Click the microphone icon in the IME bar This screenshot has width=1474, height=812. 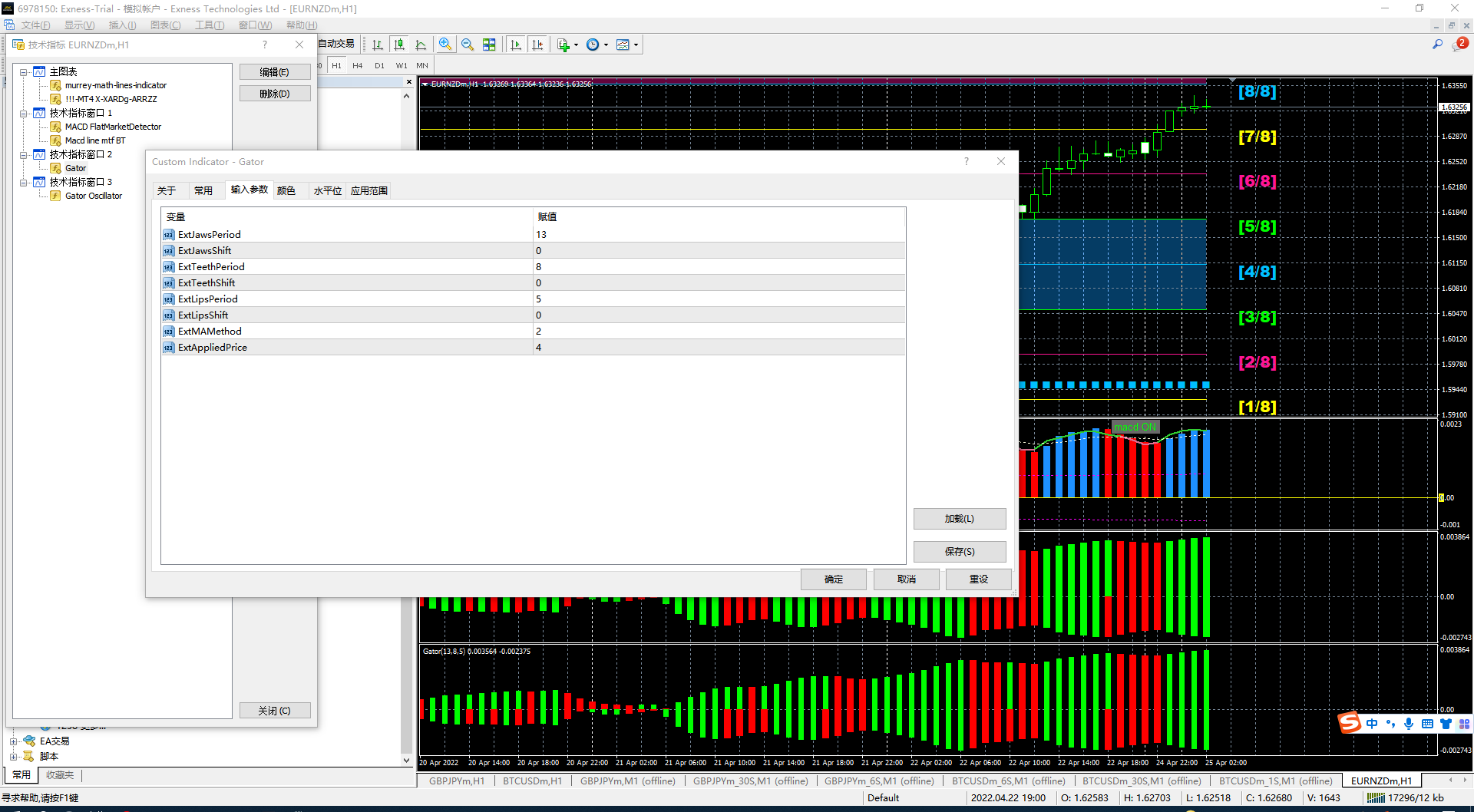[x=1408, y=724]
